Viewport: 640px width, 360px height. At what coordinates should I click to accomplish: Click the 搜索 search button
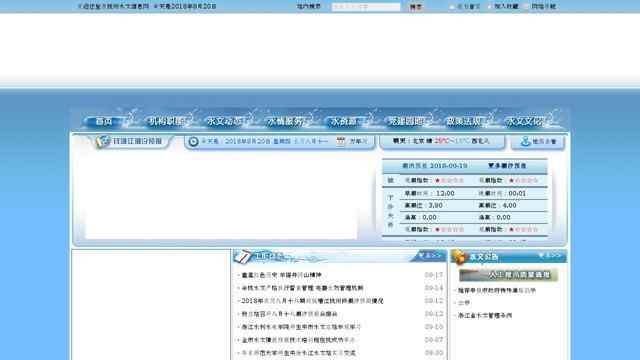416,7
